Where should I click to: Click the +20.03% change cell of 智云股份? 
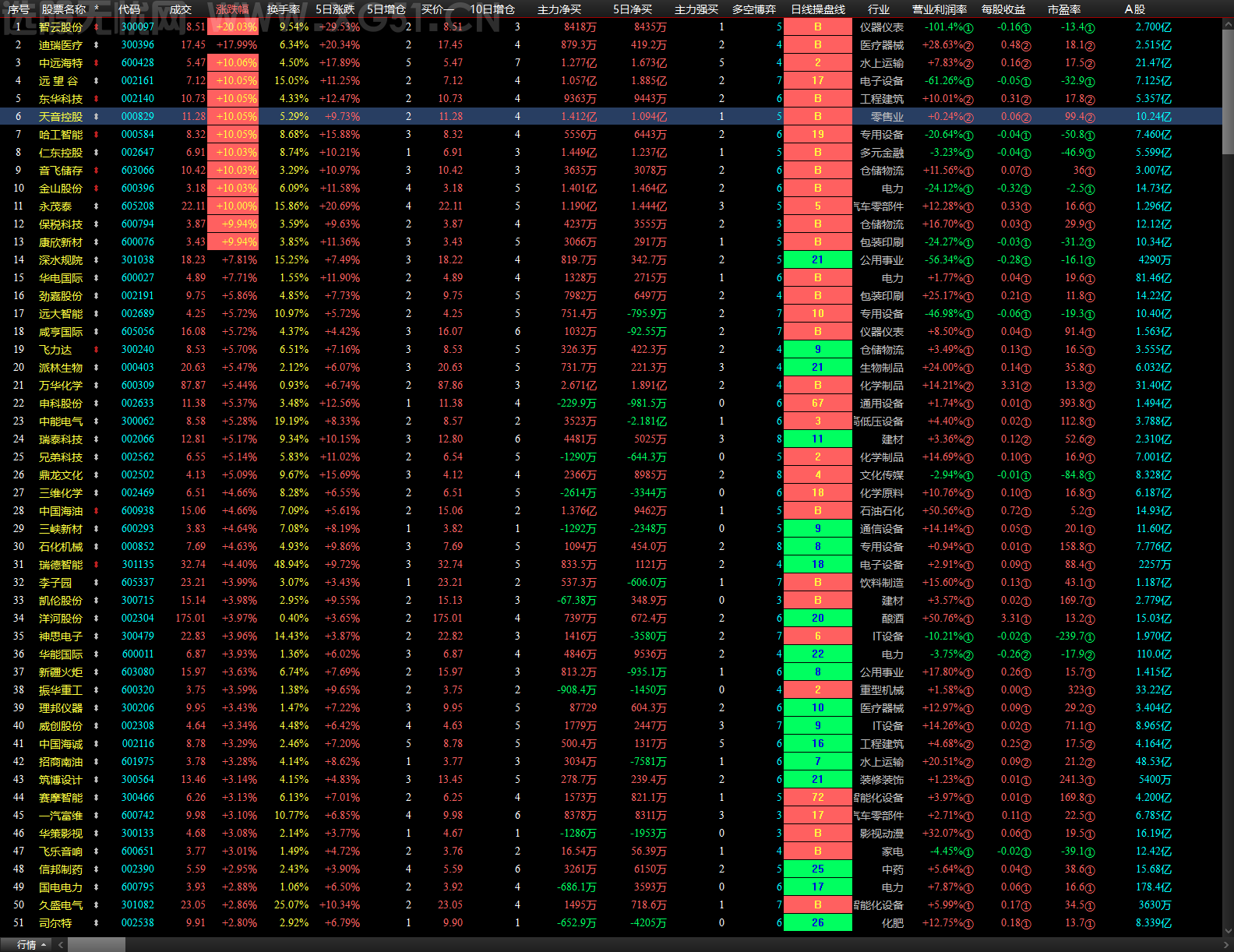[233, 27]
